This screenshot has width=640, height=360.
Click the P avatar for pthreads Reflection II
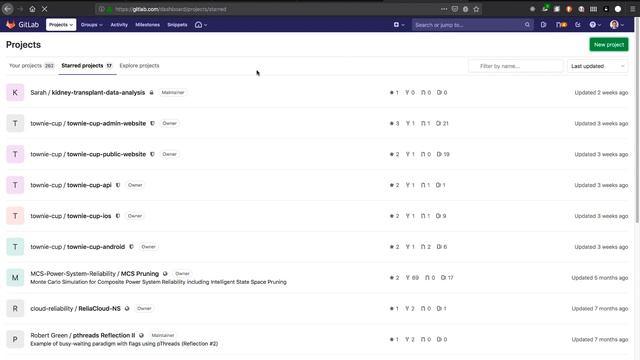(x=15, y=339)
